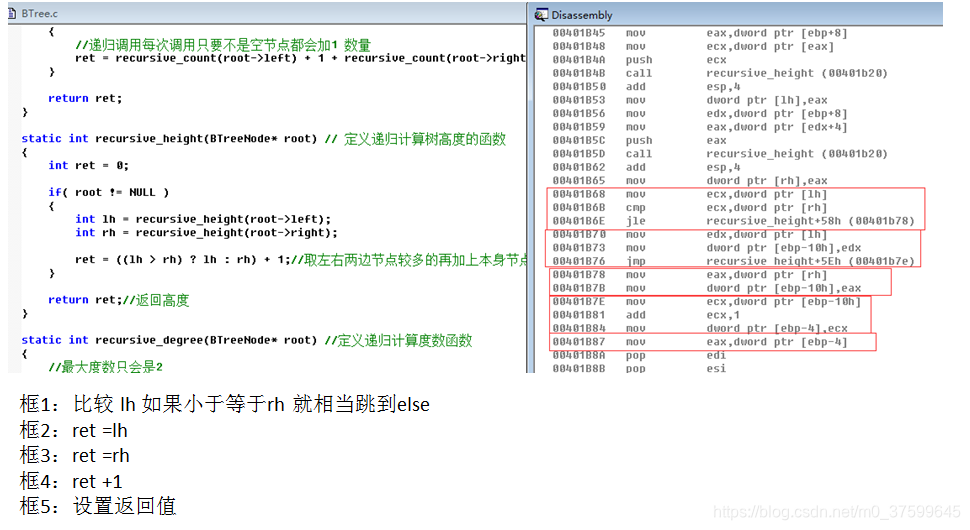Click the 'mov ecx,dword ptr [lh]' row

coord(690,194)
